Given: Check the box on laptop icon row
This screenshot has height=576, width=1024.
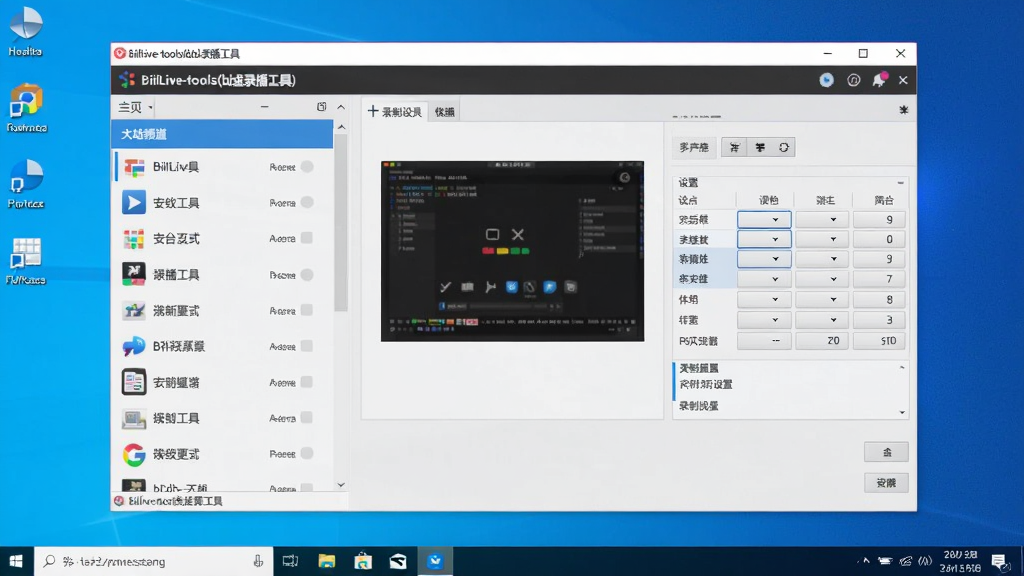Looking at the screenshot, I should pyautogui.click(x=307, y=418).
